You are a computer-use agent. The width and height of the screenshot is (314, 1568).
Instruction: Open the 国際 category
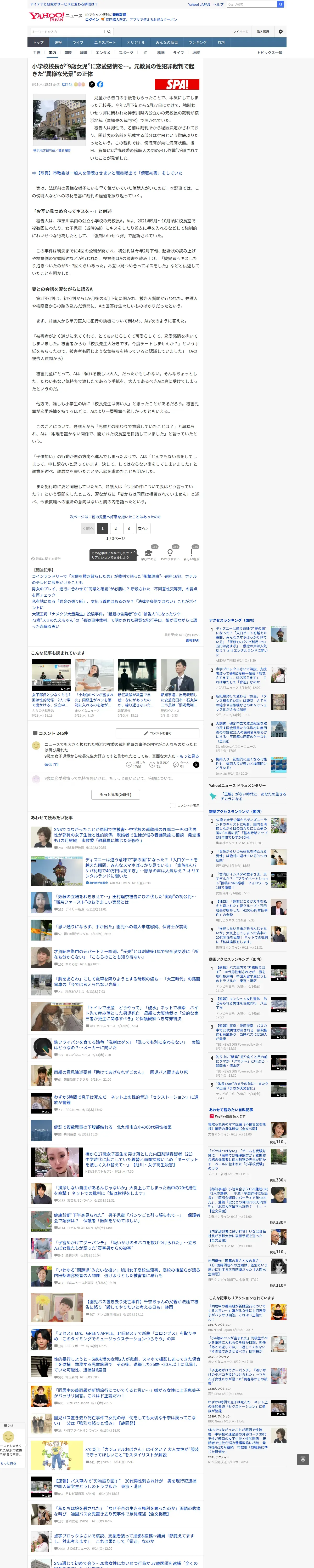click(68, 53)
